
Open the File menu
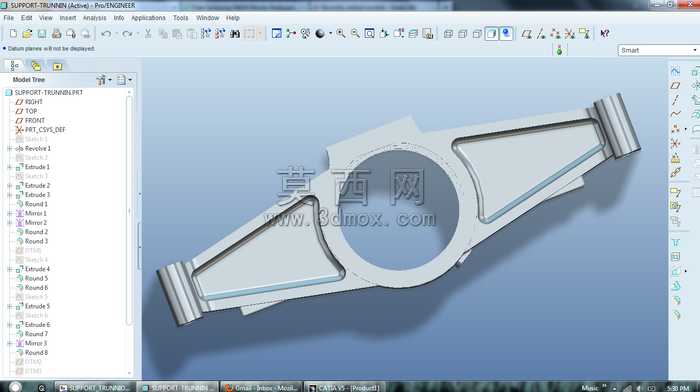coord(8,18)
